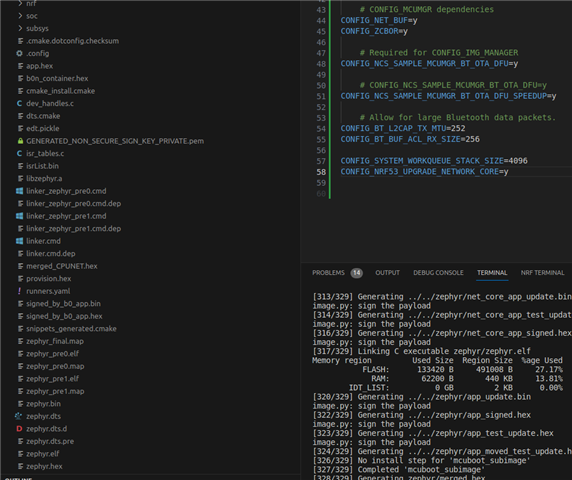
Task: Click the C icon of dev_handles.c
Action: coord(19,103)
